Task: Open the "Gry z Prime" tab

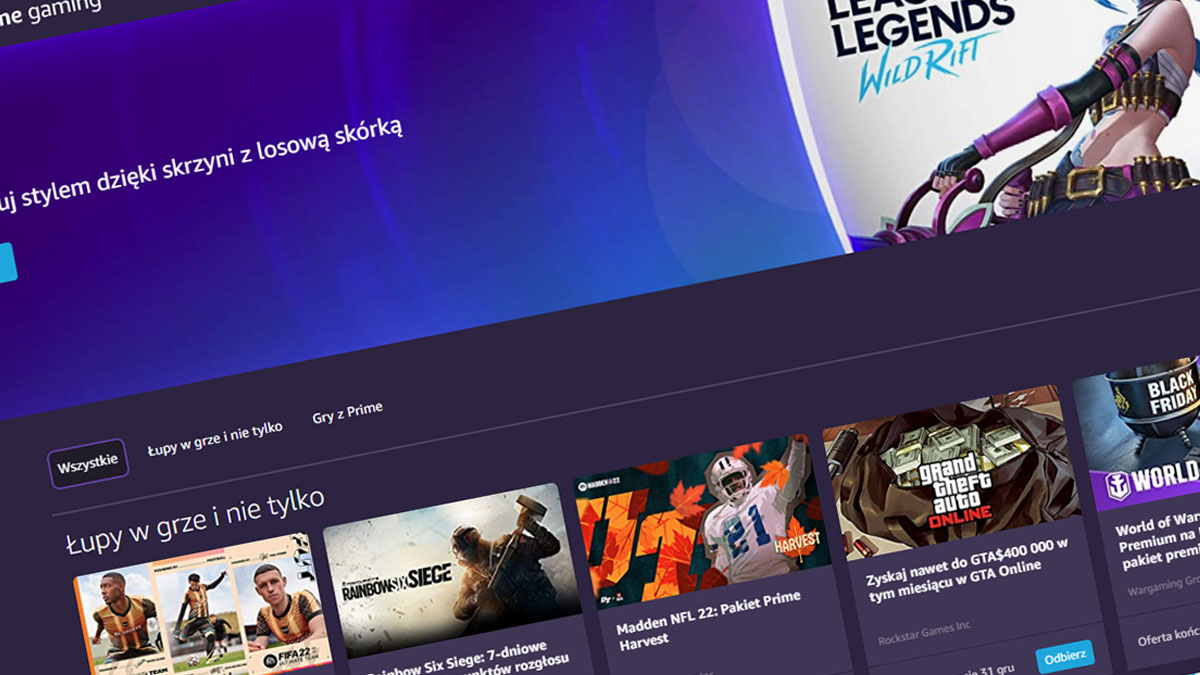Action: [x=347, y=411]
